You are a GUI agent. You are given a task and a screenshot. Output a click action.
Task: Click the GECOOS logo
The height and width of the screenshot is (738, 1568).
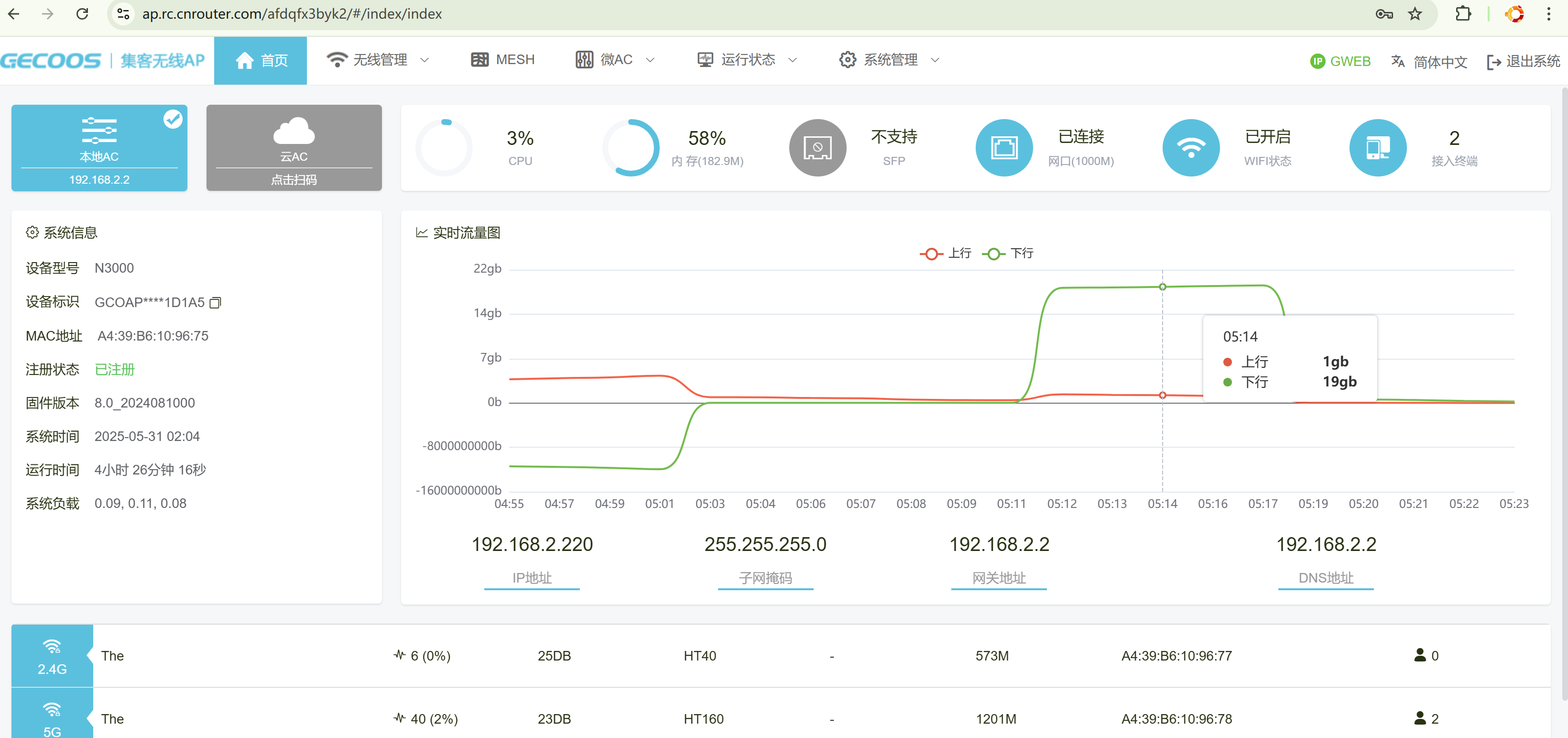(x=51, y=60)
